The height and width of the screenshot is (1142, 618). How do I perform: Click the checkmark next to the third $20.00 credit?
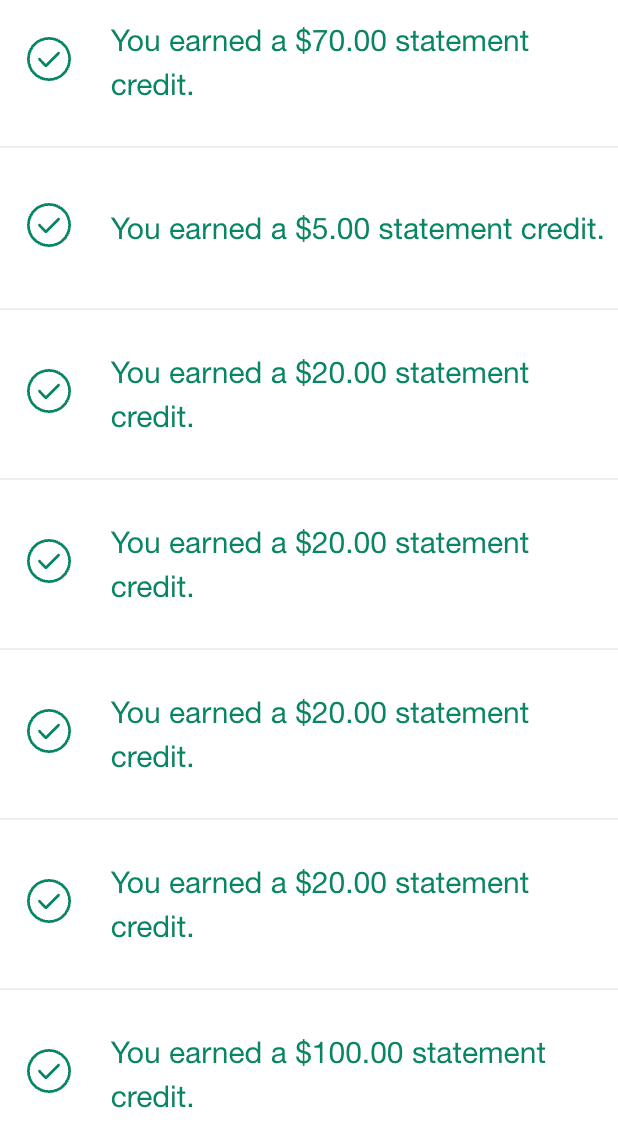click(x=48, y=731)
